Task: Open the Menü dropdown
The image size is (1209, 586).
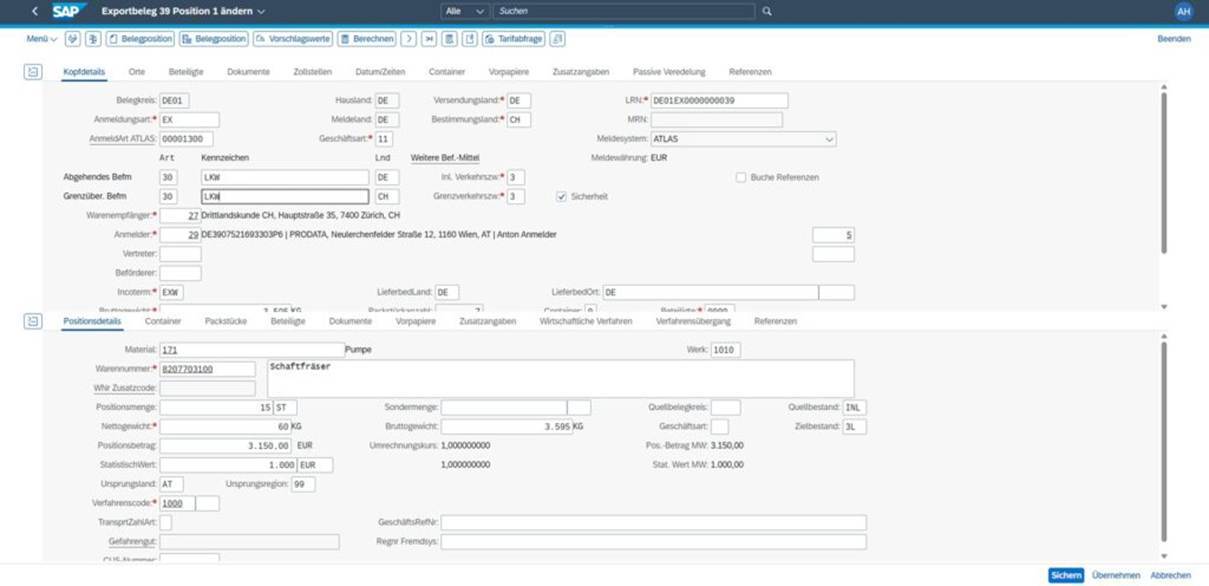Action: click(42, 39)
